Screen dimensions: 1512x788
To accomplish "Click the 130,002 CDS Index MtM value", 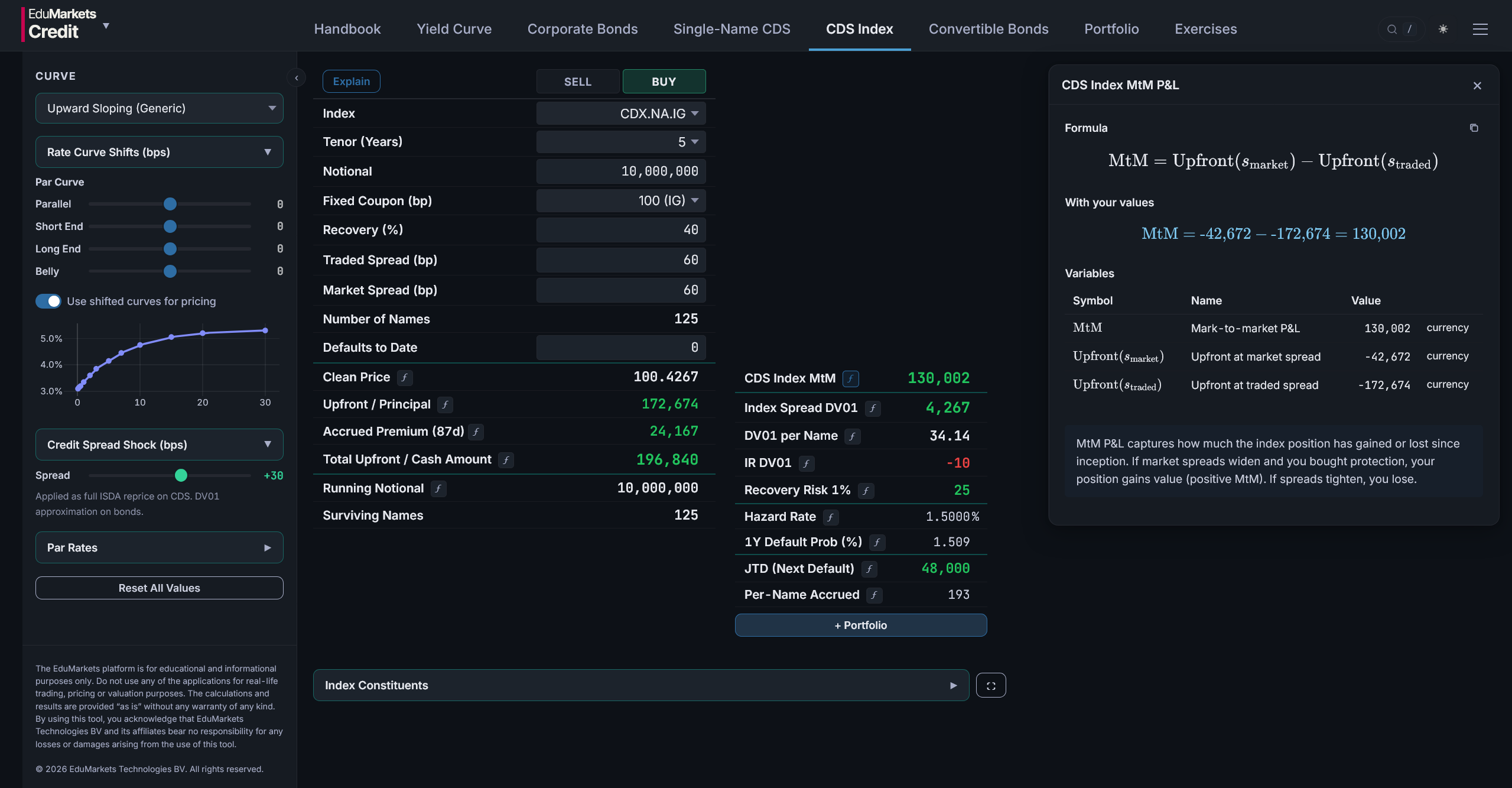I will coord(938,378).
